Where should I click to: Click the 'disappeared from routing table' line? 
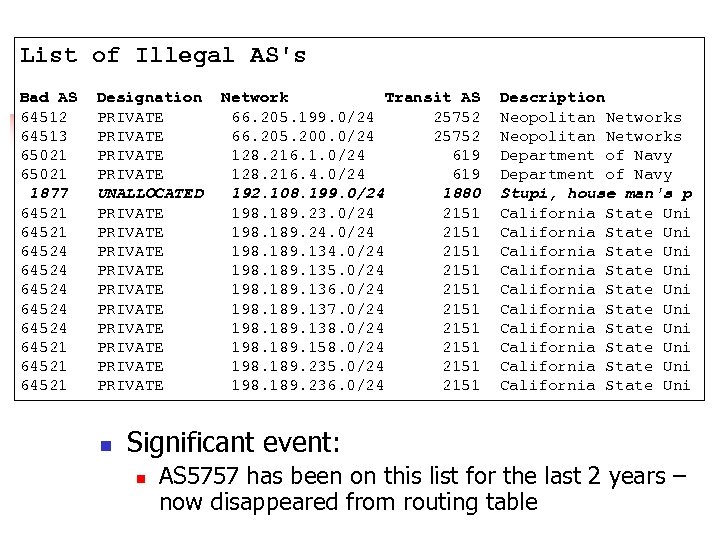click(x=348, y=502)
